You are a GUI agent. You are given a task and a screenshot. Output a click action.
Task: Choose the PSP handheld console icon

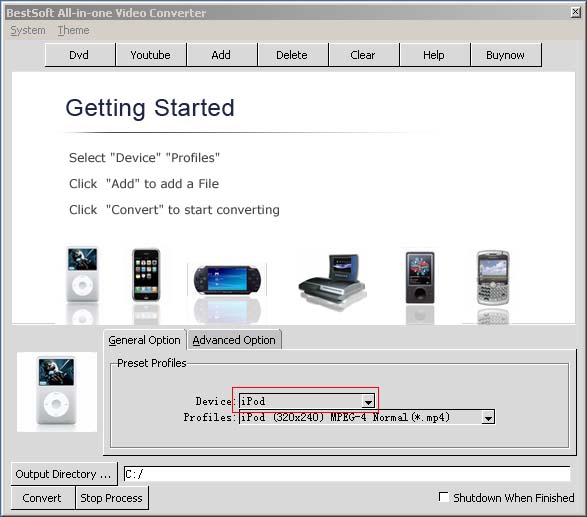(x=227, y=280)
